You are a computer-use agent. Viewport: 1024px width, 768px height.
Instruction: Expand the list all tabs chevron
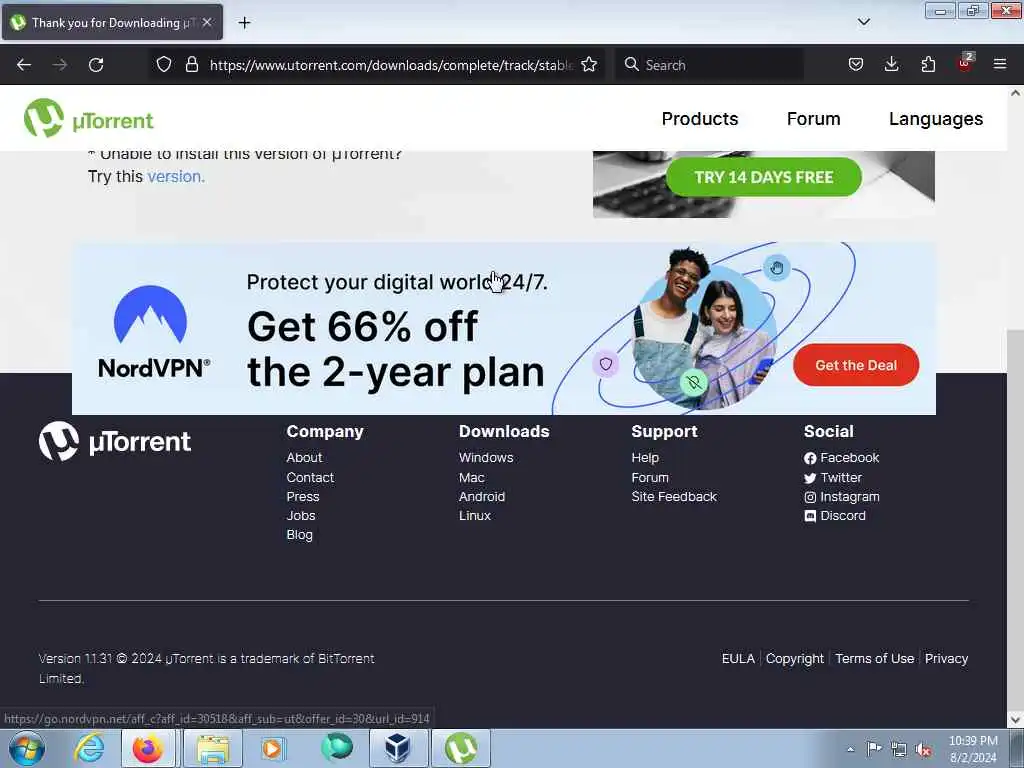click(863, 22)
